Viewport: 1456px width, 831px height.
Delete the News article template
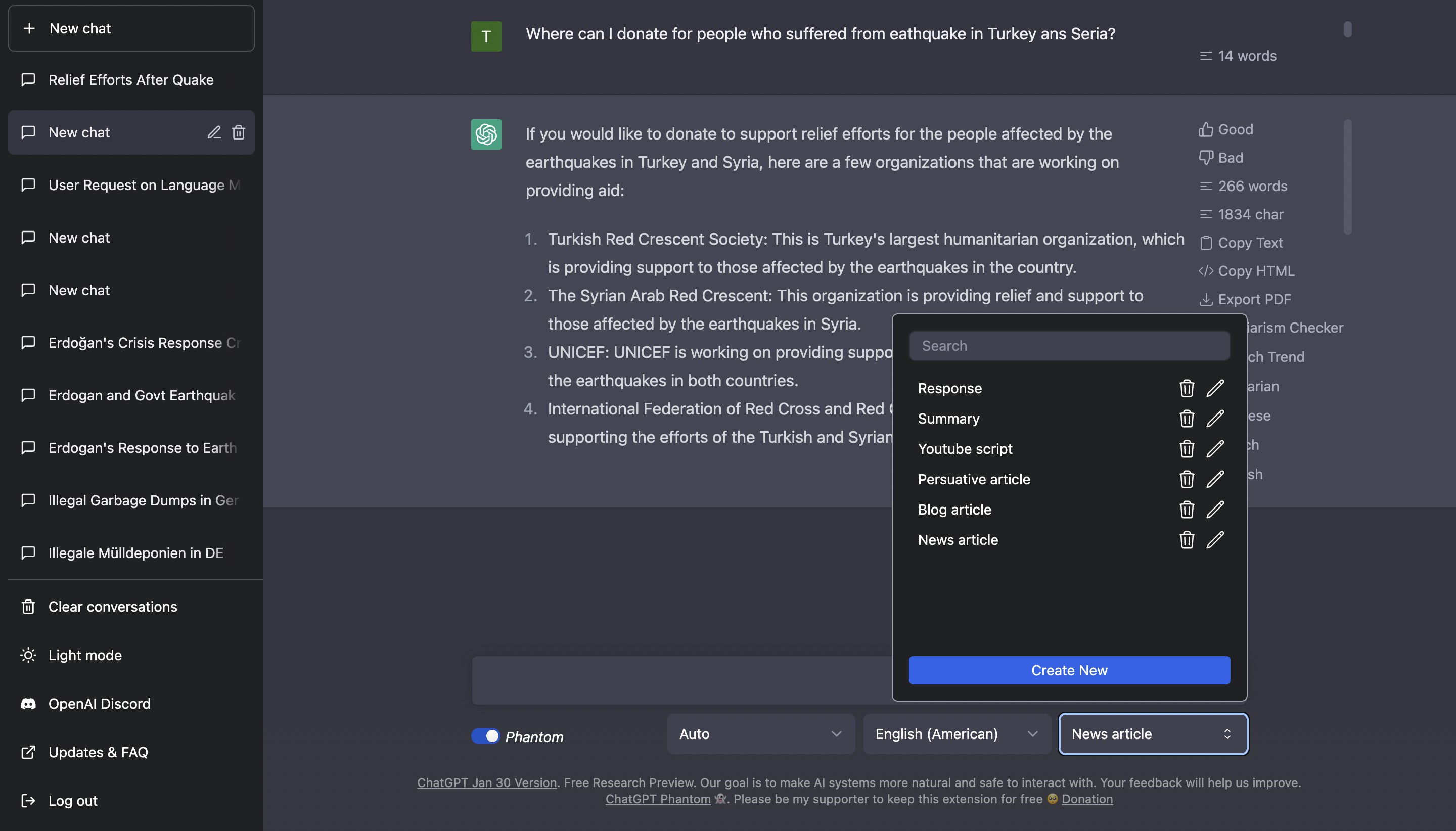1187,539
